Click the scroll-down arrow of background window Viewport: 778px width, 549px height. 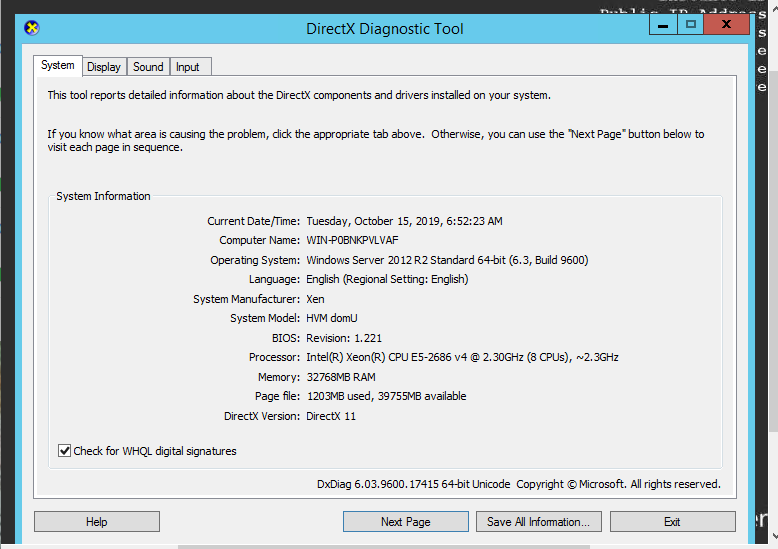(774, 536)
